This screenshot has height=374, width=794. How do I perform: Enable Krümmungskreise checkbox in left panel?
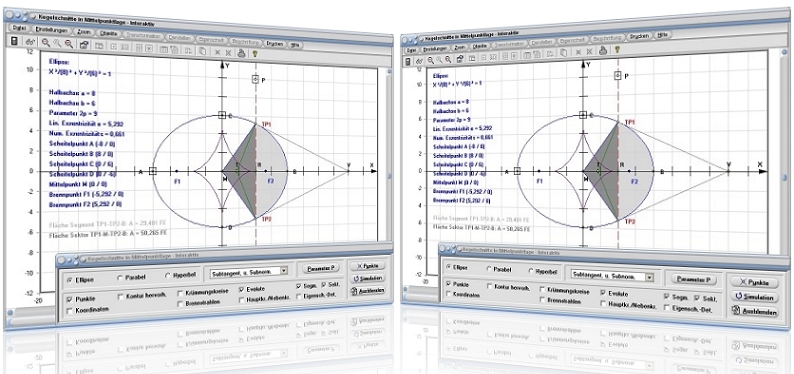pos(180,293)
